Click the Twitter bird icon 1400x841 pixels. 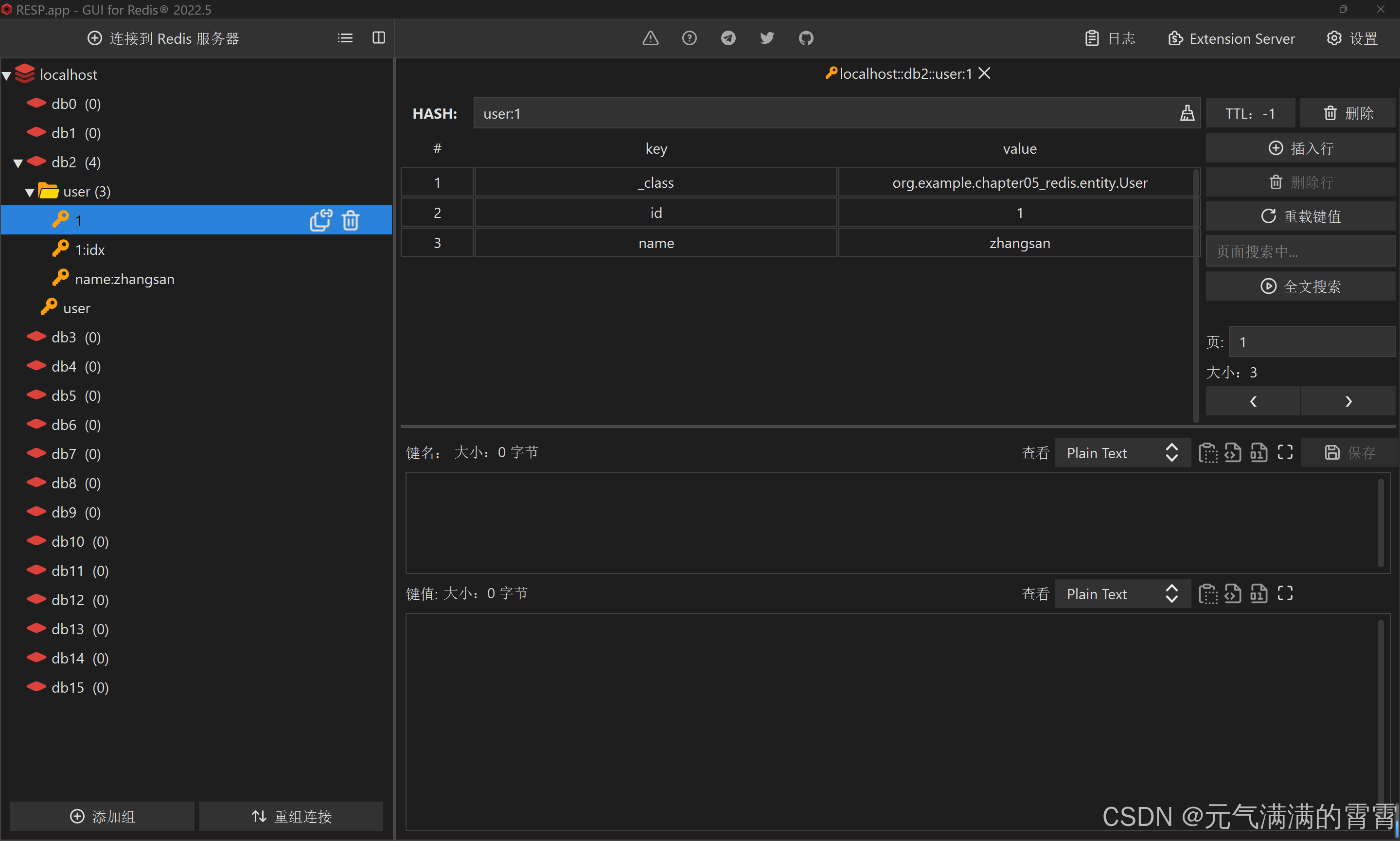click(x=766, y=38)
